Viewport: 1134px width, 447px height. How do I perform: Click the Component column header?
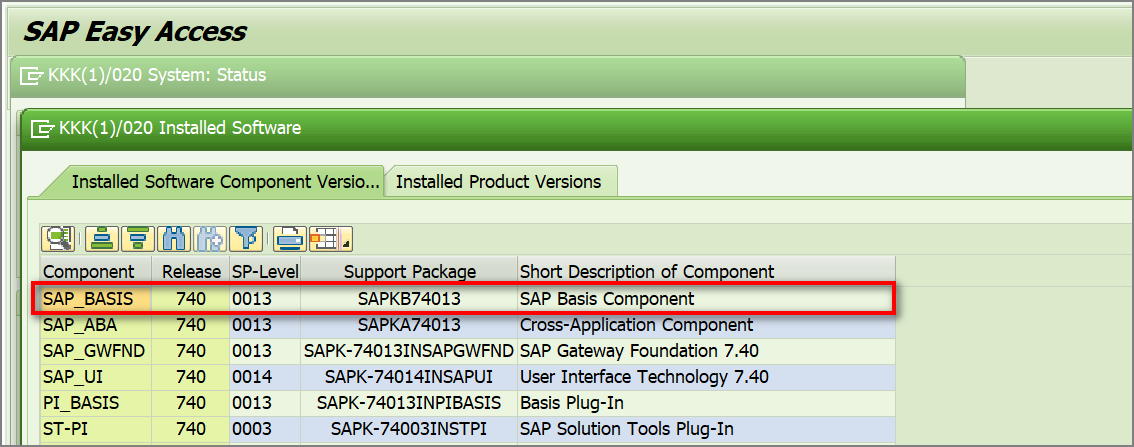pyautogui.click(x=89, y=271)
